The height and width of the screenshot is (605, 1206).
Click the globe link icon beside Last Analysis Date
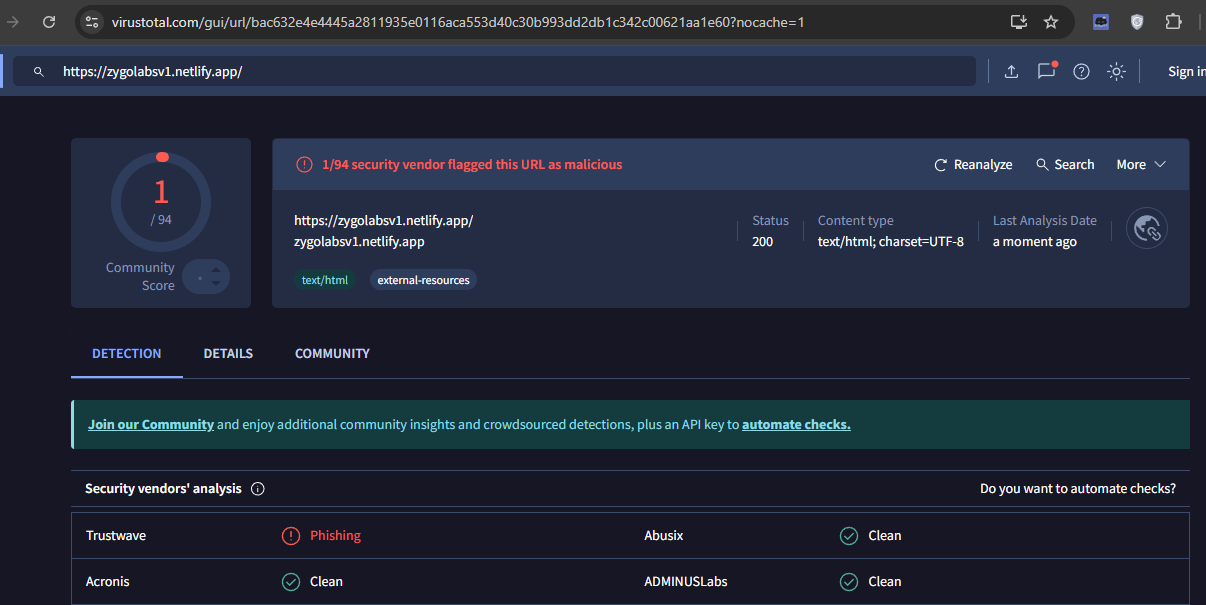coord(1146,229)
